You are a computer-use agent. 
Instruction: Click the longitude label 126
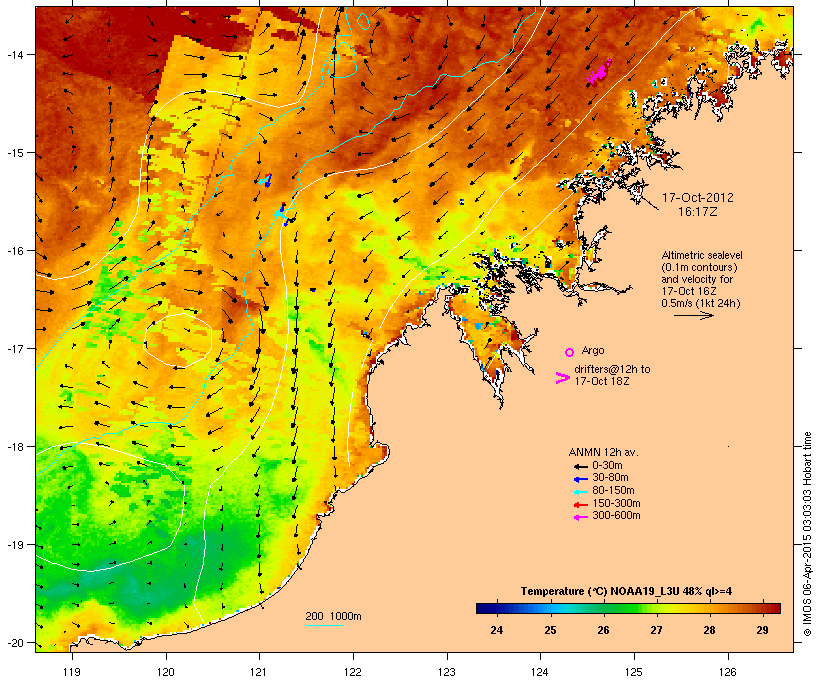tap(728, 672)
